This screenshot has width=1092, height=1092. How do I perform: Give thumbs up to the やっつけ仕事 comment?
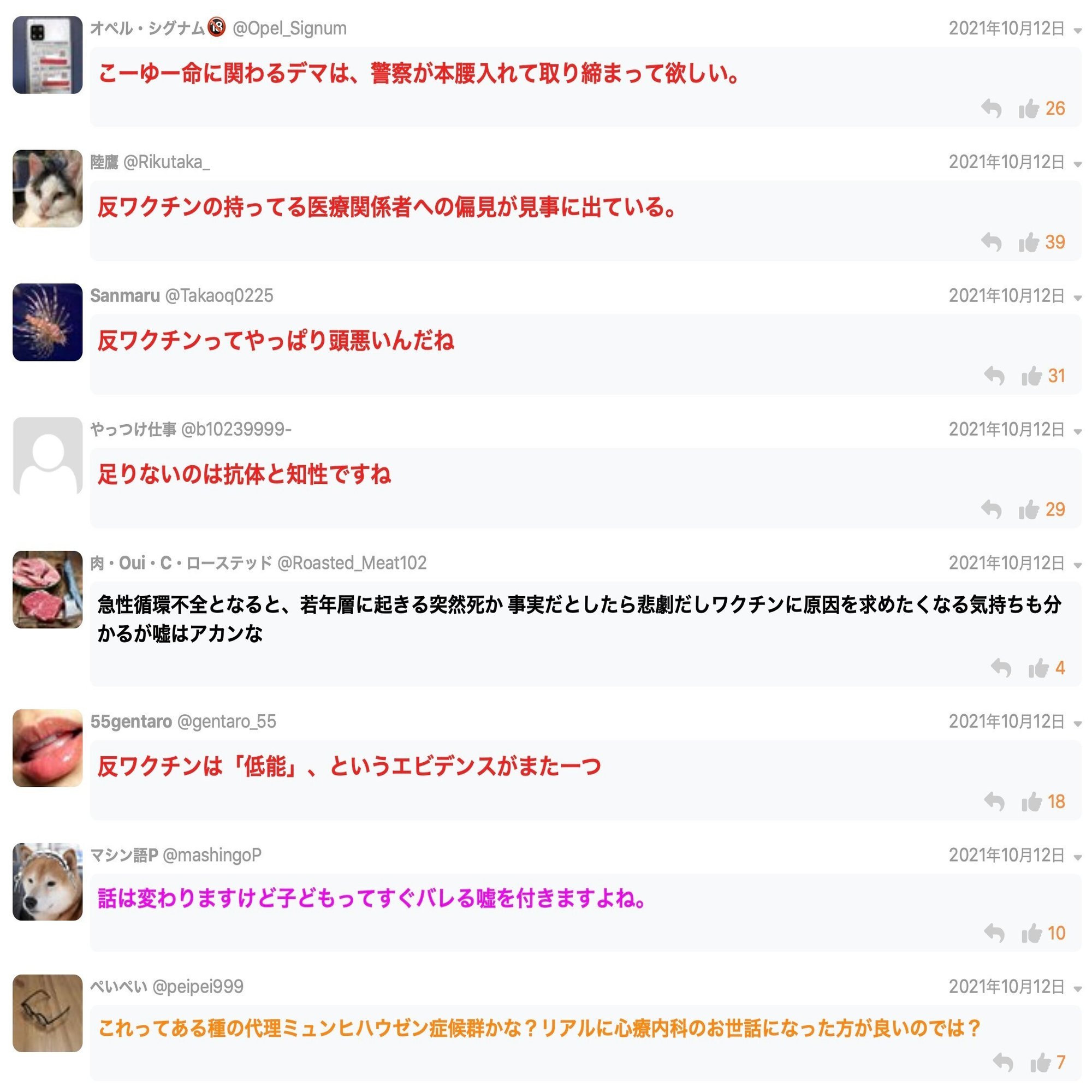click(x=1029, y=510)
